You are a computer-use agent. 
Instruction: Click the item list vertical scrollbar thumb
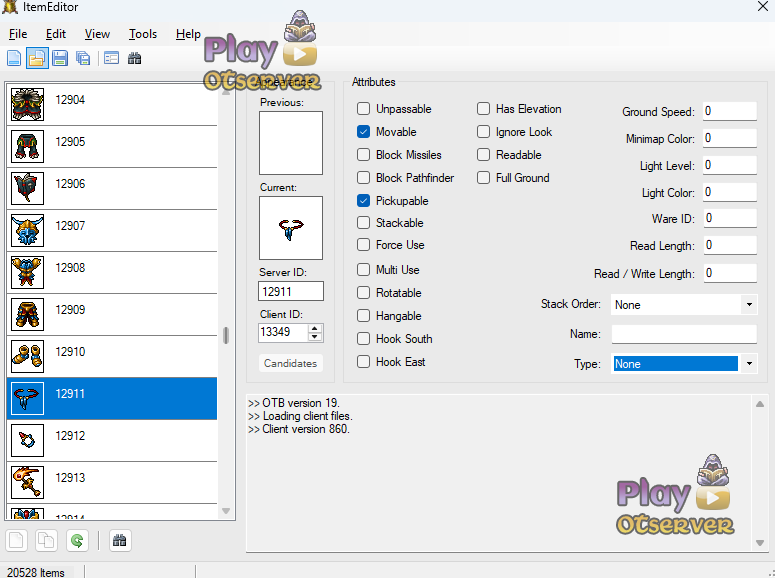click(226, 335)
